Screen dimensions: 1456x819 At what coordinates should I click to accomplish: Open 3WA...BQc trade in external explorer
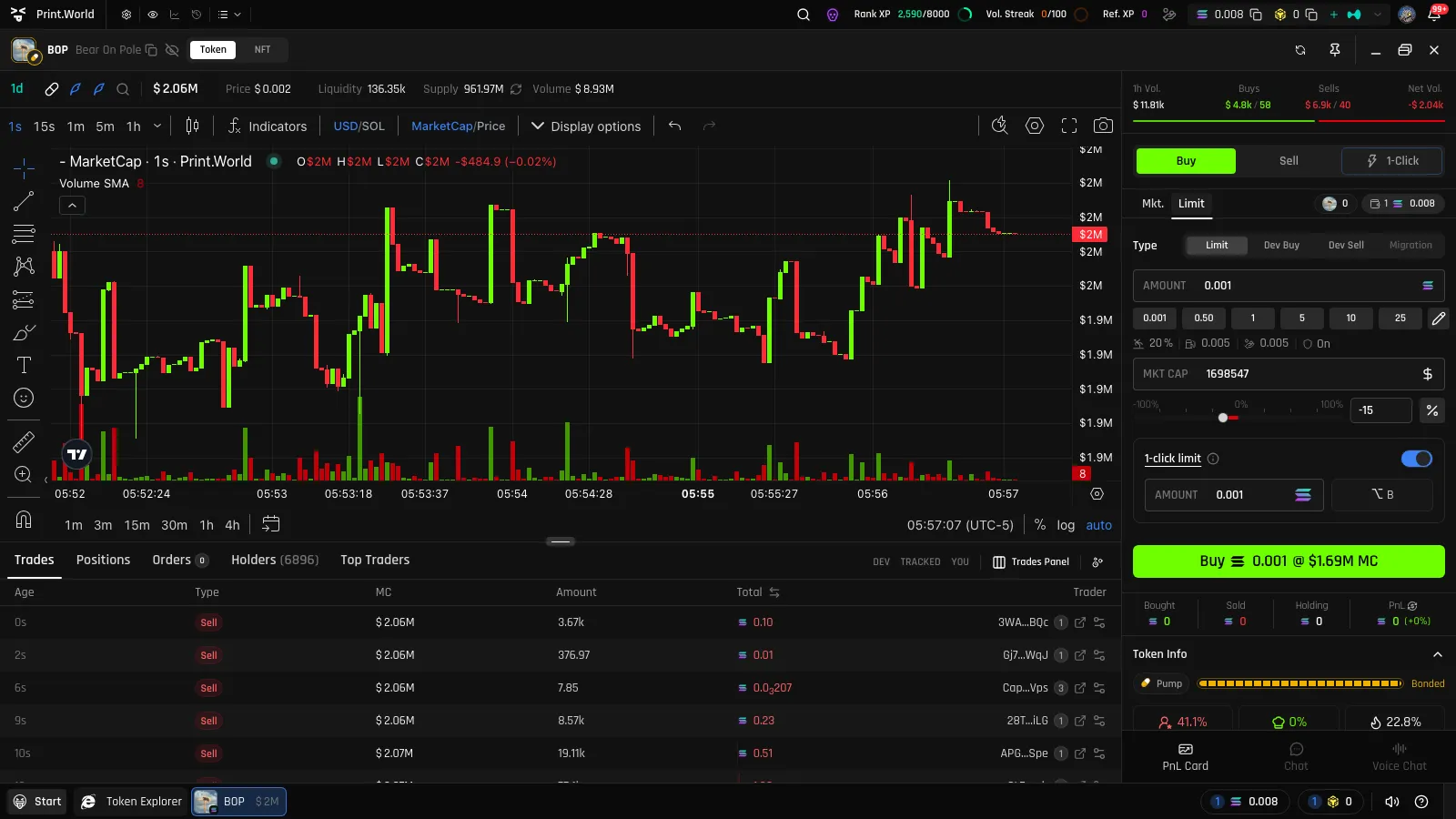pos(1080,622)
